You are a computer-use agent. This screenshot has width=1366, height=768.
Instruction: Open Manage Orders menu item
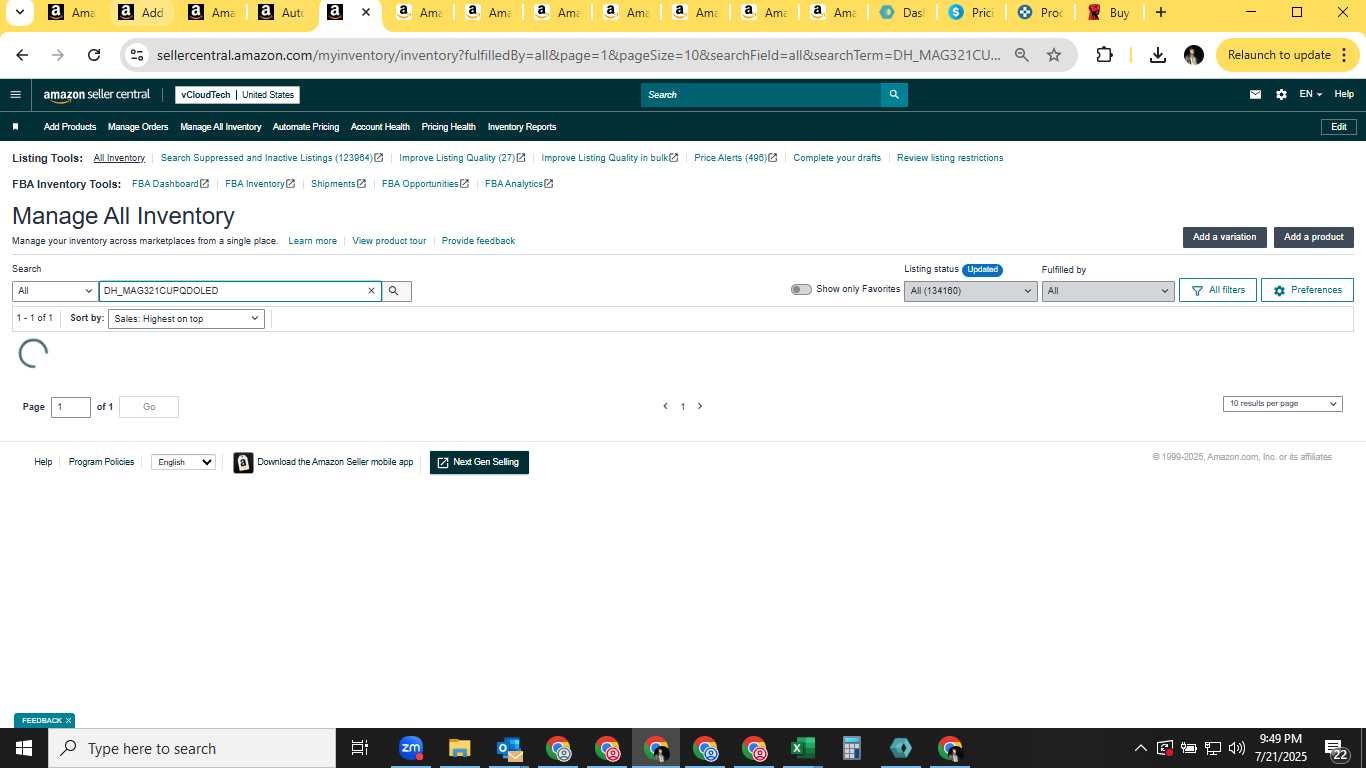tap(138, 127)
